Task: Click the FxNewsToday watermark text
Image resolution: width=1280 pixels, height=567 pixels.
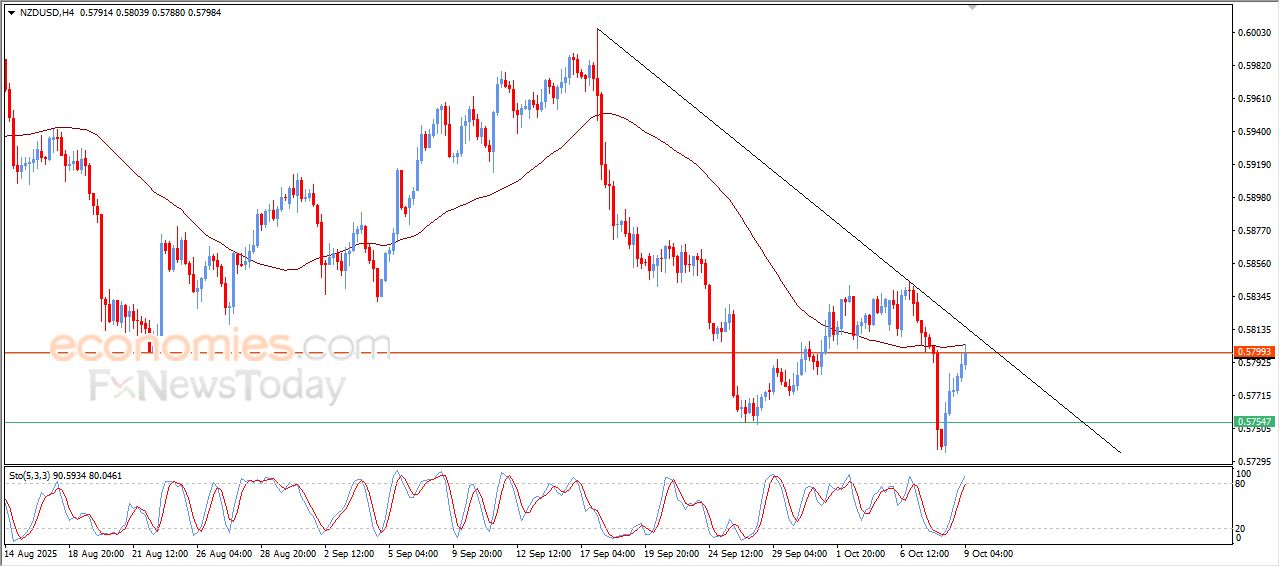Action: click(218, 385)
